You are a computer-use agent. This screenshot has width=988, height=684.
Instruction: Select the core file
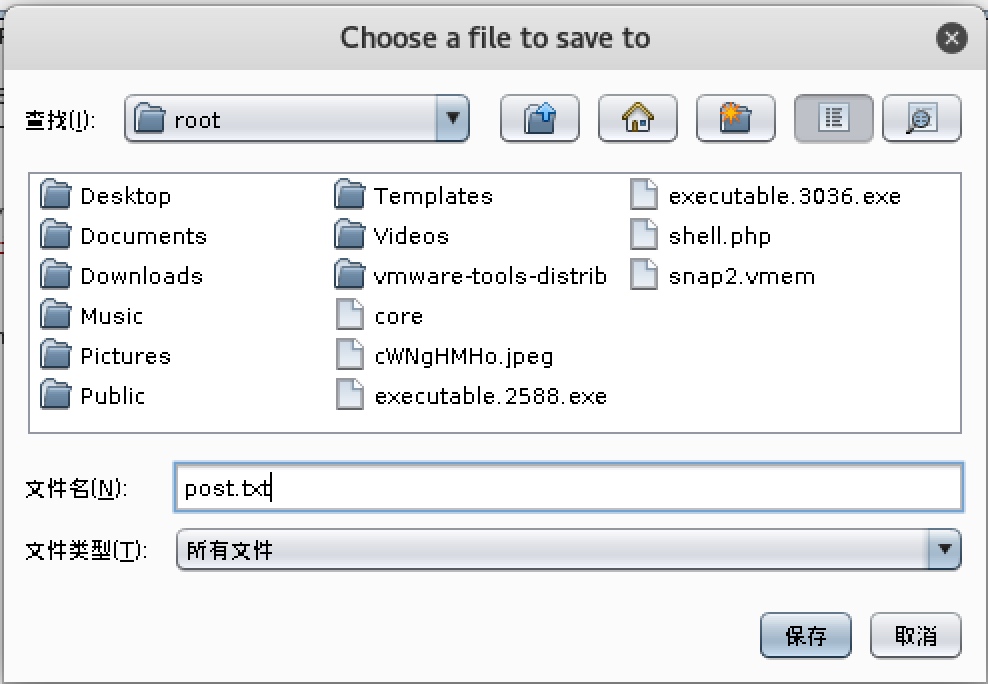[x=379, y=316]
